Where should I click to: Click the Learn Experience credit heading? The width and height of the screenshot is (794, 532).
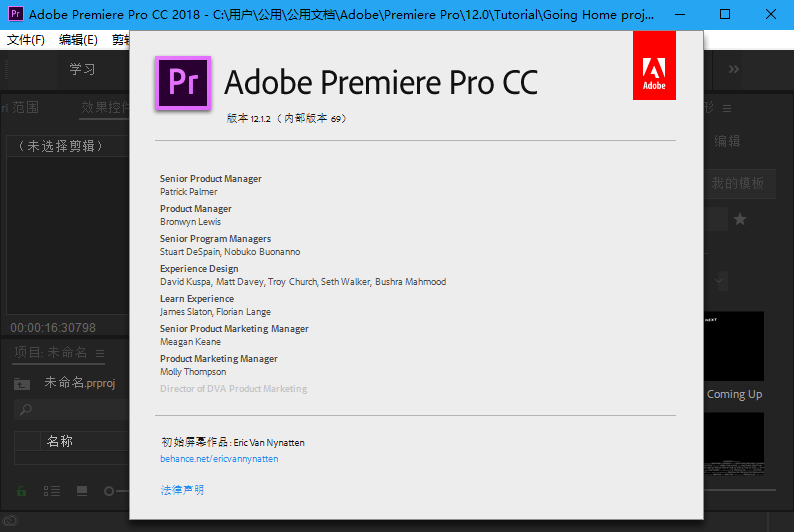coord(197,299)
